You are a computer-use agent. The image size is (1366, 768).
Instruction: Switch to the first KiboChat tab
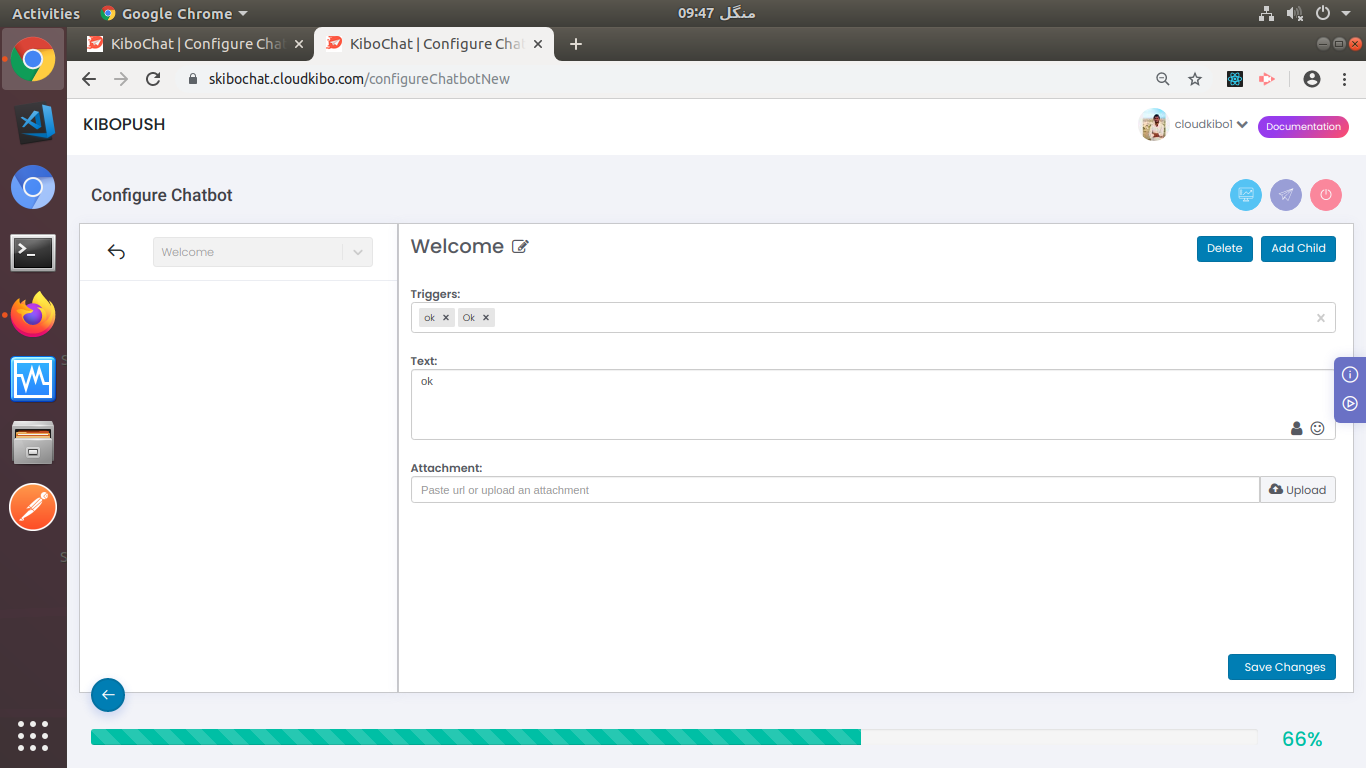[194, 44]
